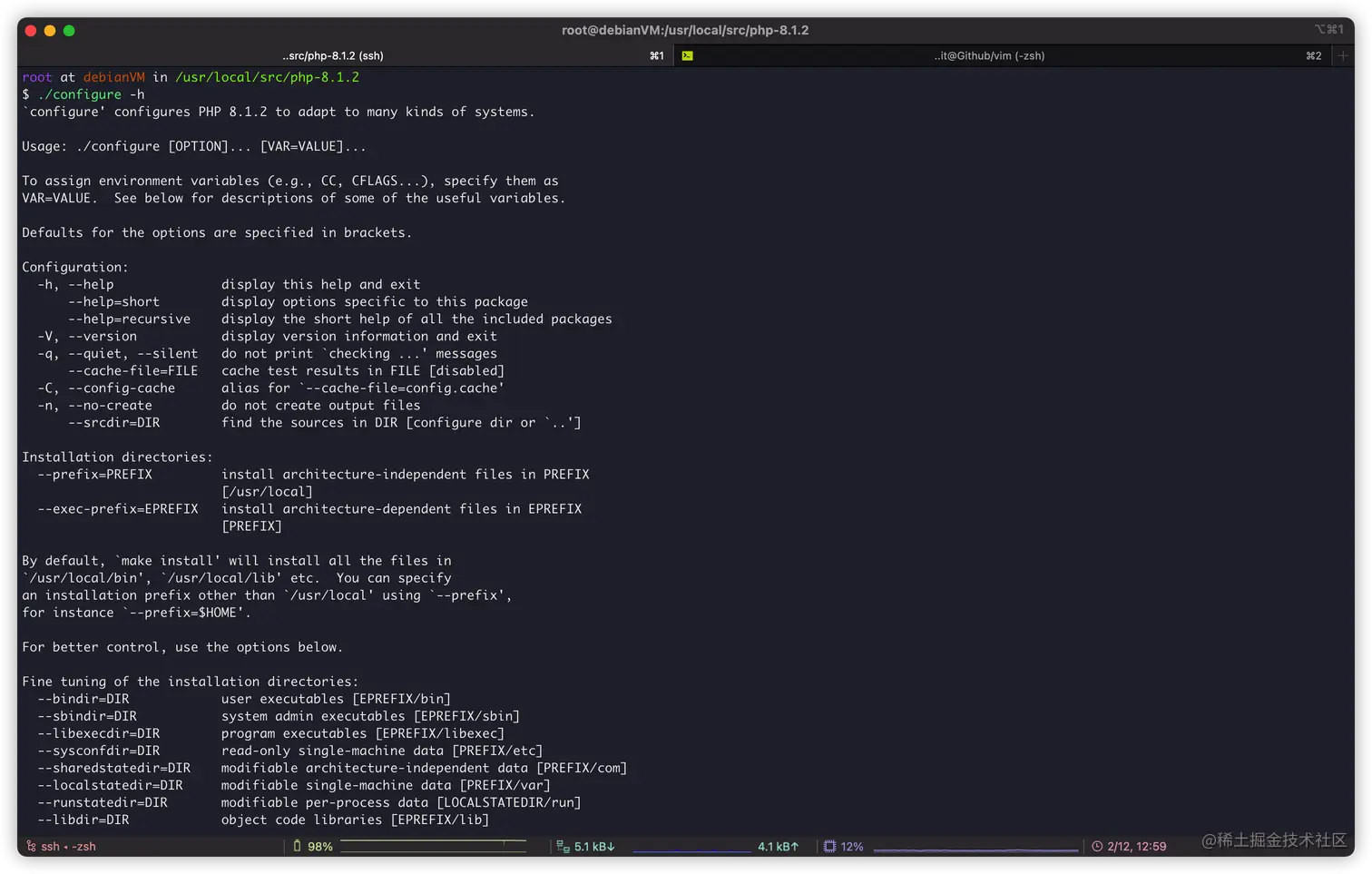Screen dimensions: 1372x874
Task: Click the prompt path /usr/local/src/php-8.1.2
Action: tap(268, 77)
